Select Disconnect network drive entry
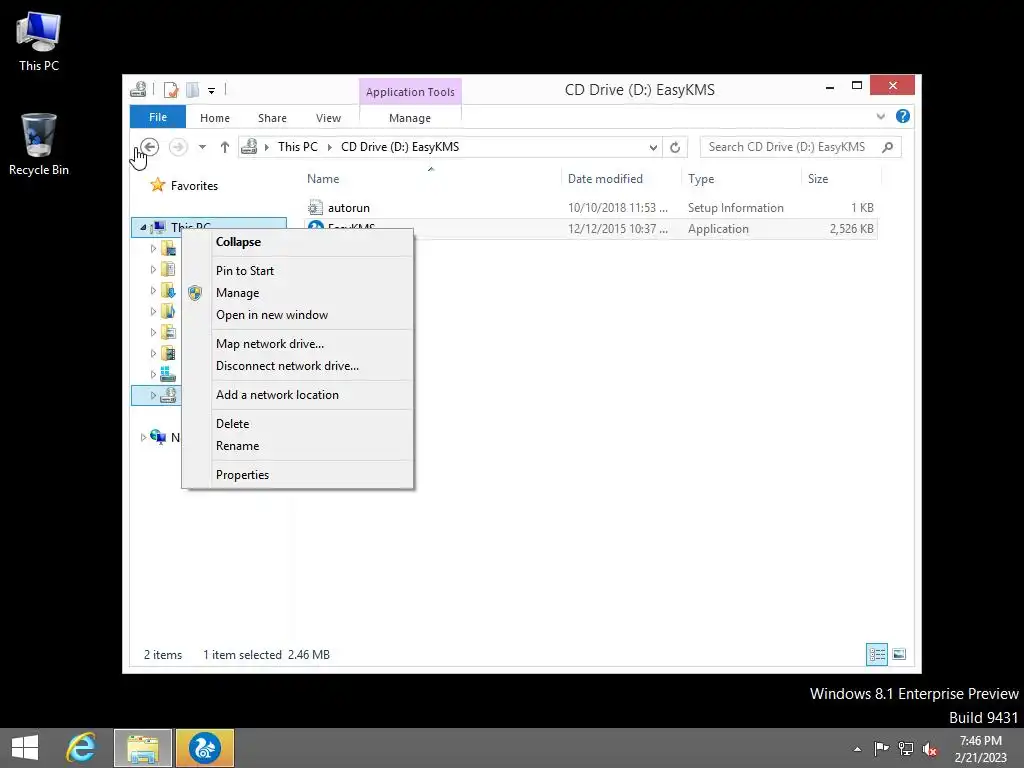1024x768 pixels. (297, 366)
